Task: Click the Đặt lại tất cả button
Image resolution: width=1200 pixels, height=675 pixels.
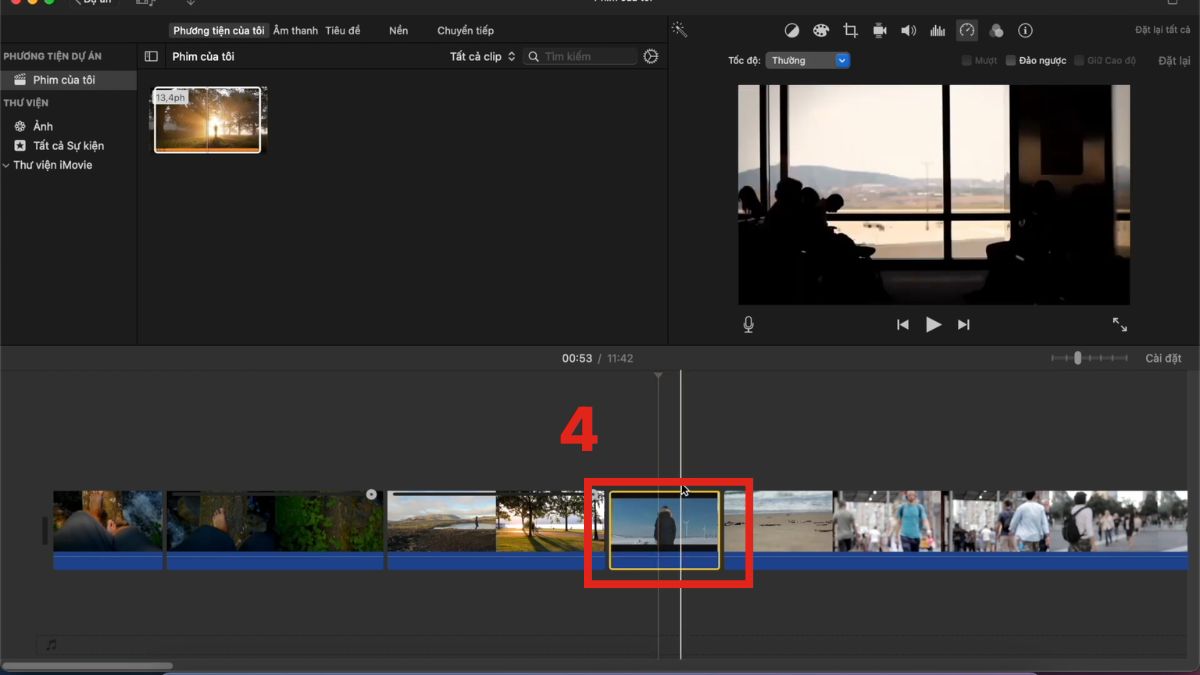Action: click(1163, 31)
